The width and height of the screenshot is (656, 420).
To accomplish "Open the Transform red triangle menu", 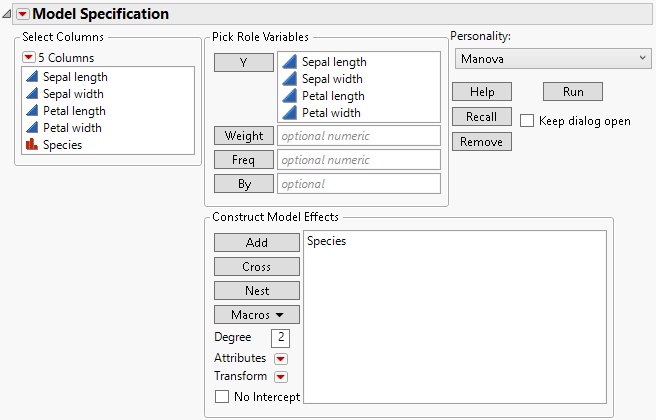I will click(x=281, y=377).
